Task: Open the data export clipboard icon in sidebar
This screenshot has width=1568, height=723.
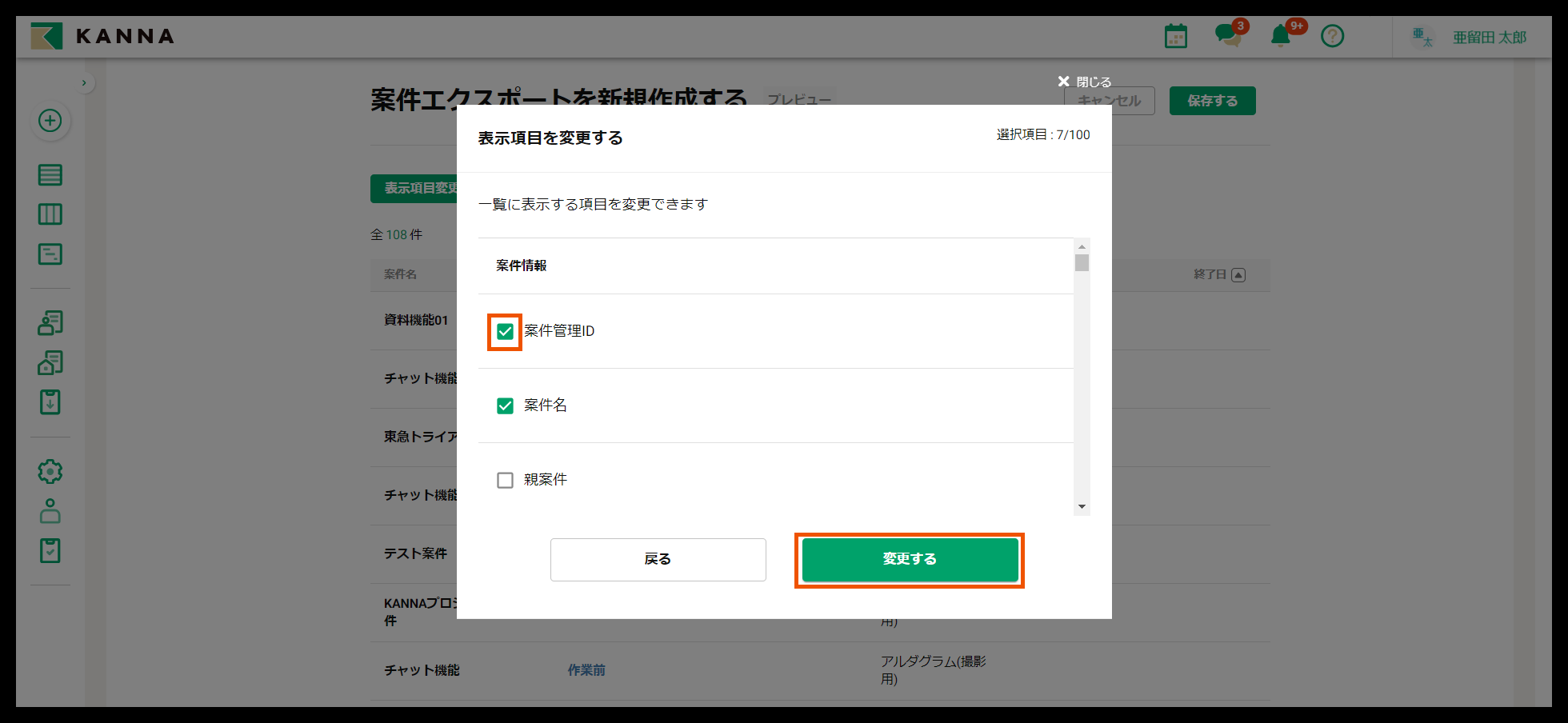Action: (50, 402)
